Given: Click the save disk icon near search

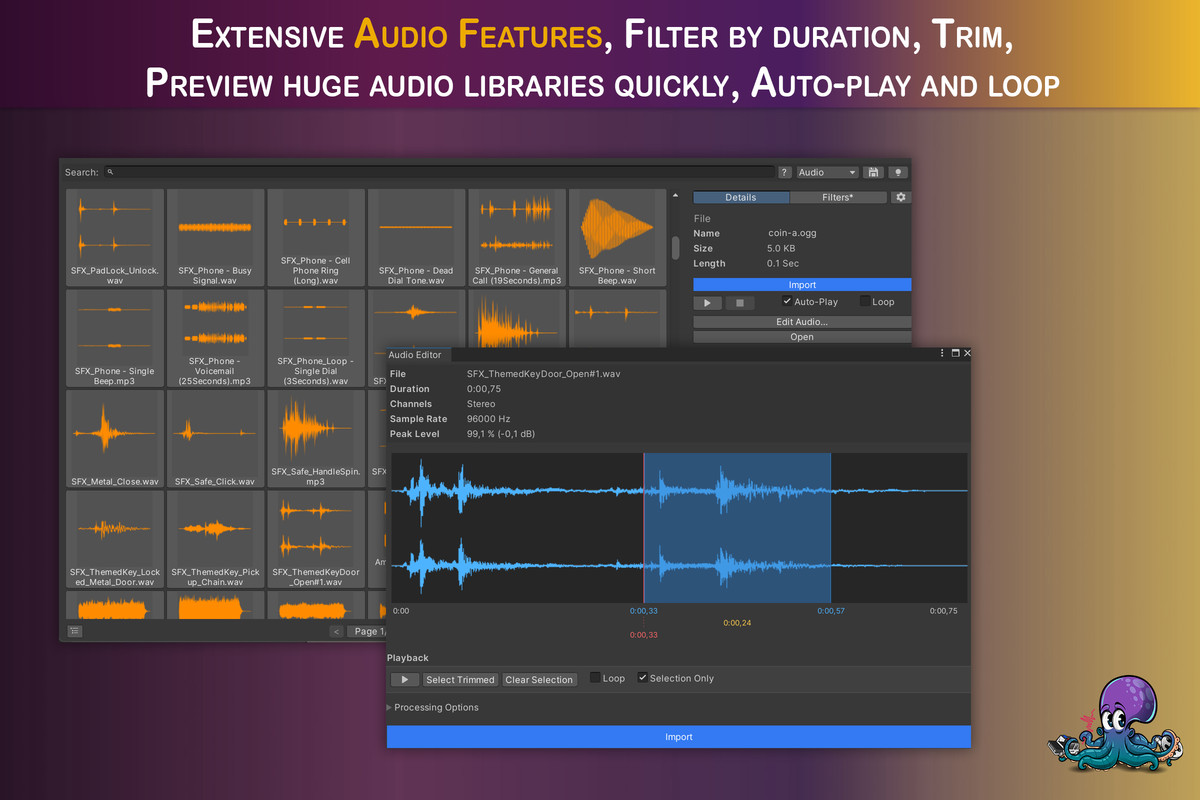Looking at the screenshot, I should pos(873,172).
